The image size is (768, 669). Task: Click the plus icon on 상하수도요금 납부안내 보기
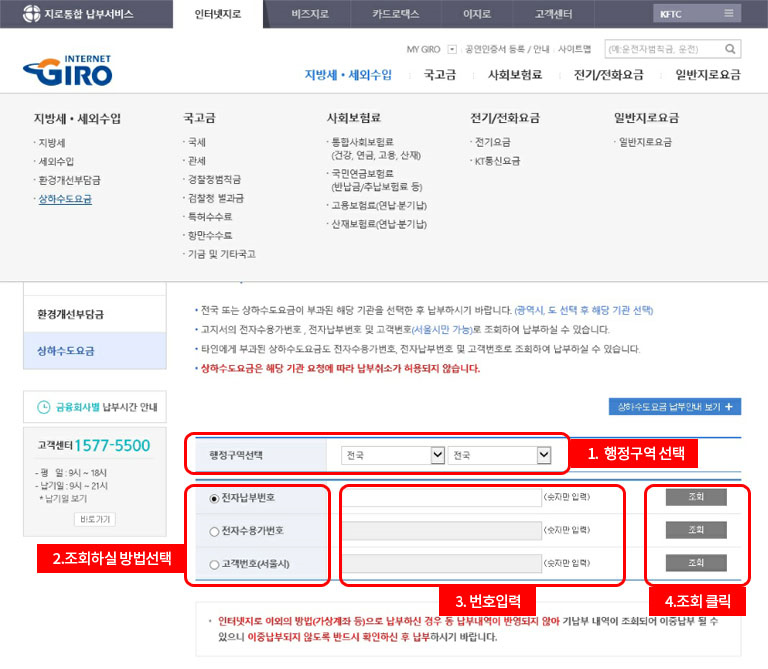coord(729,406)
